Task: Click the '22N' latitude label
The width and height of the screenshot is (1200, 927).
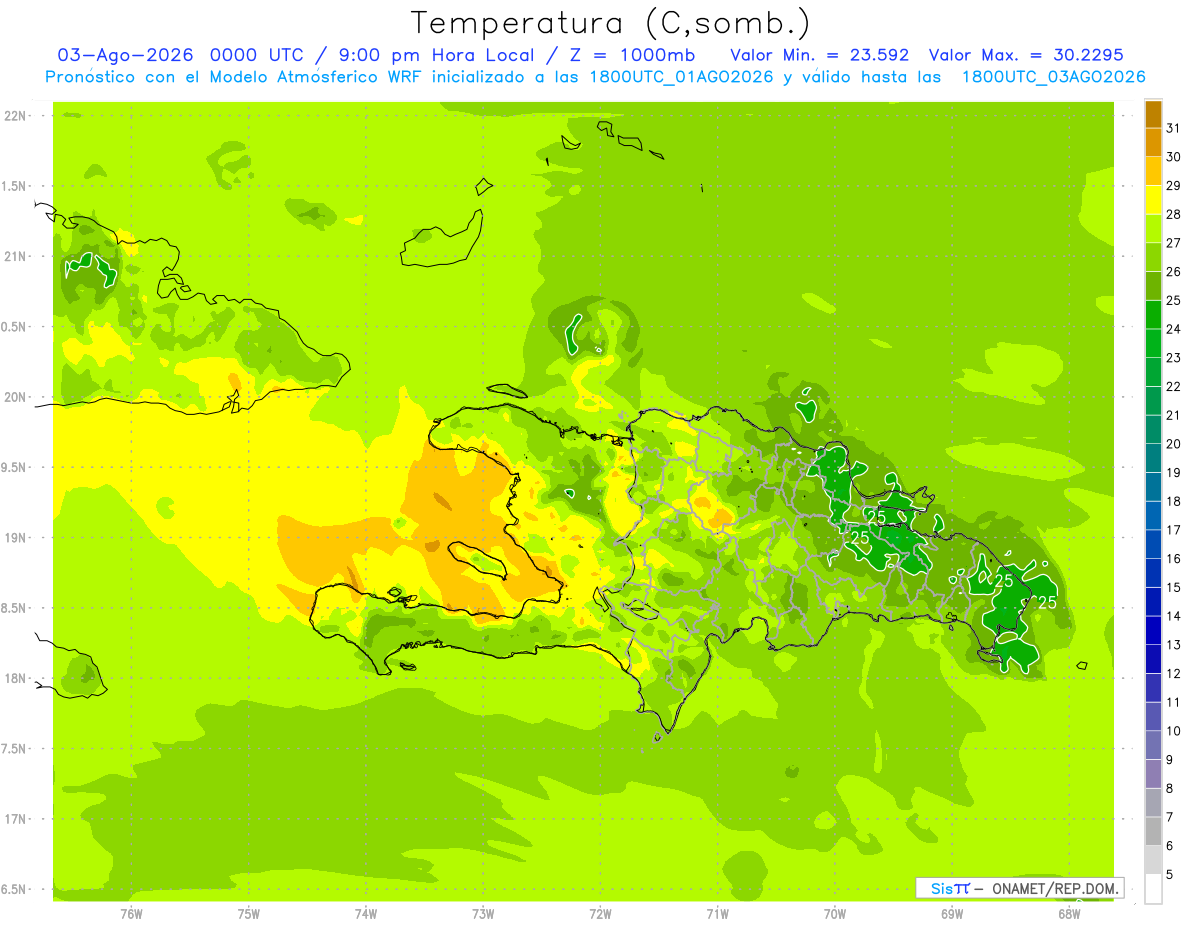Action: 15,116
